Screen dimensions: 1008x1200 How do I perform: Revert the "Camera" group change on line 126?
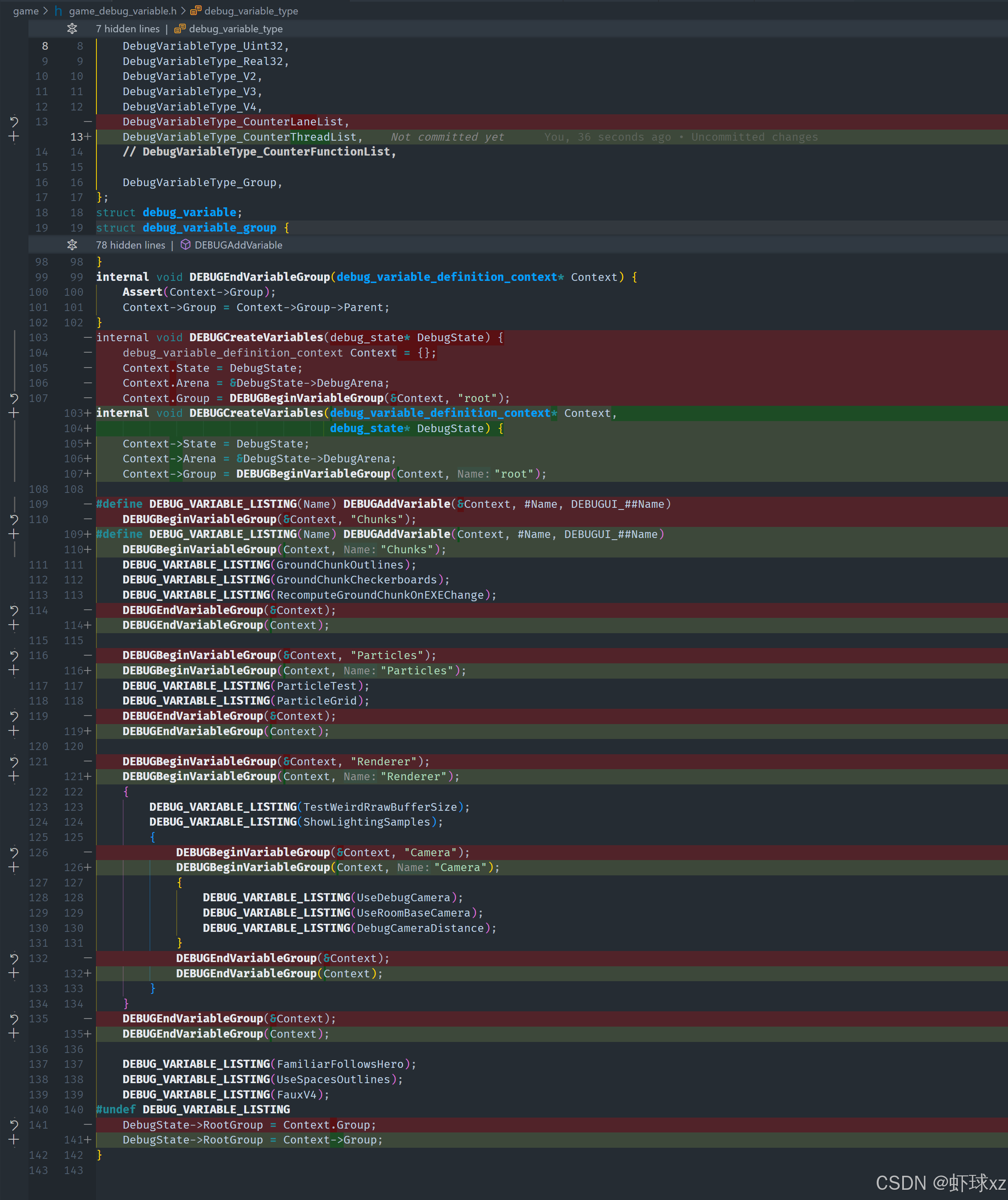click(x=14, y=852)
